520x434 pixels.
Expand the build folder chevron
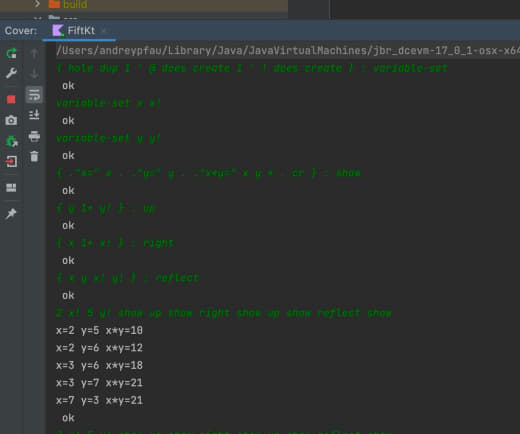coord(37,4)
